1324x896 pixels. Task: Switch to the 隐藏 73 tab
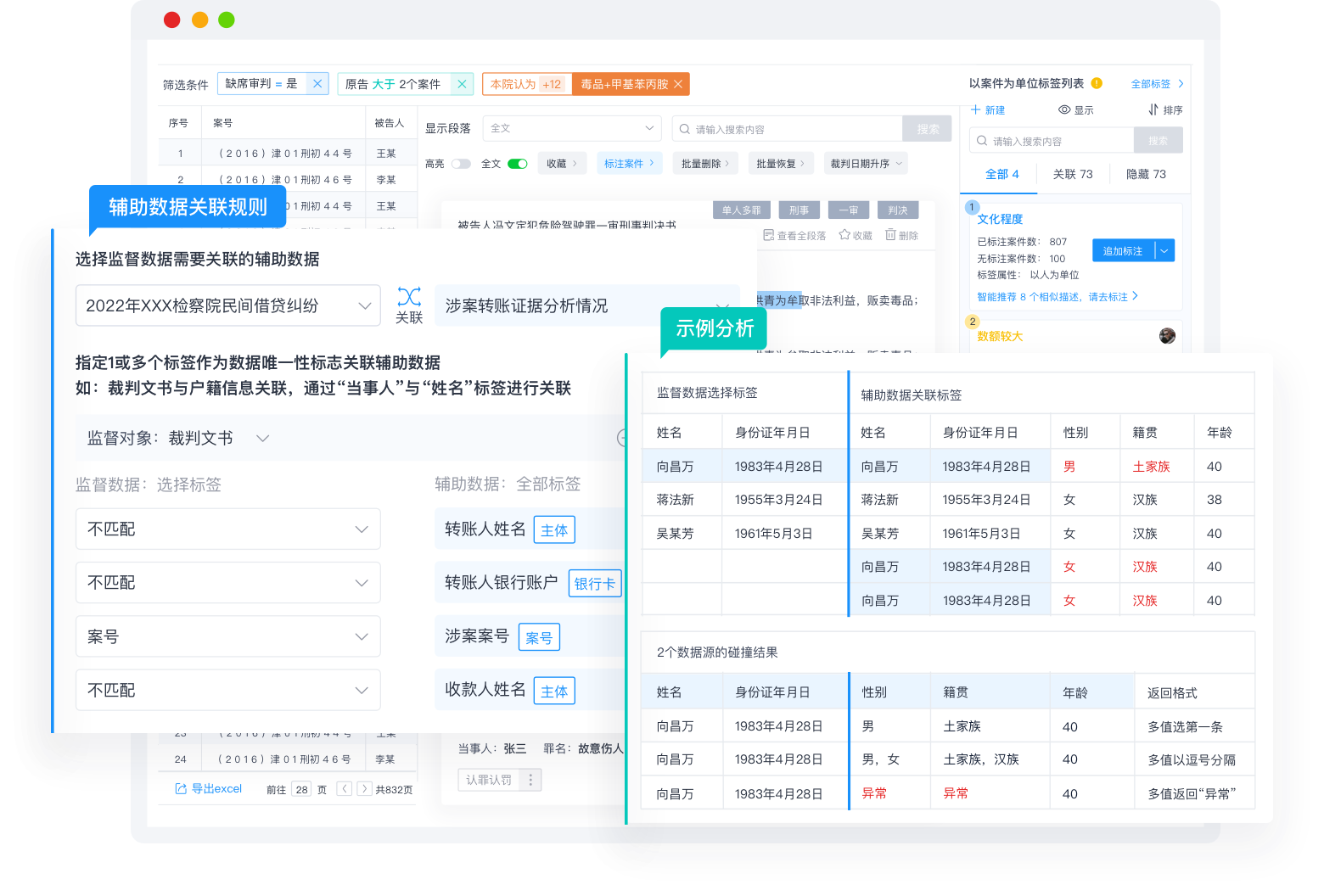point(1146,174)
